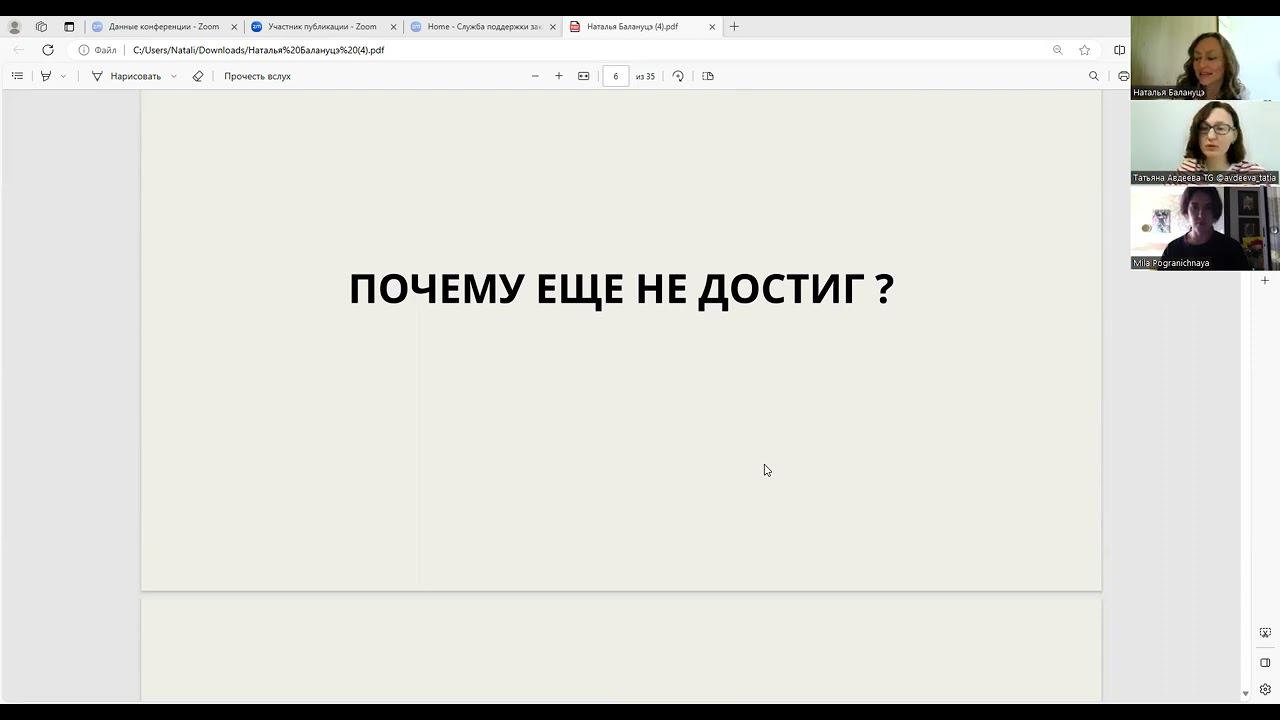The image size is (1280, 720).
Task: Click the browser back arrow
Action: coord(18,50)
